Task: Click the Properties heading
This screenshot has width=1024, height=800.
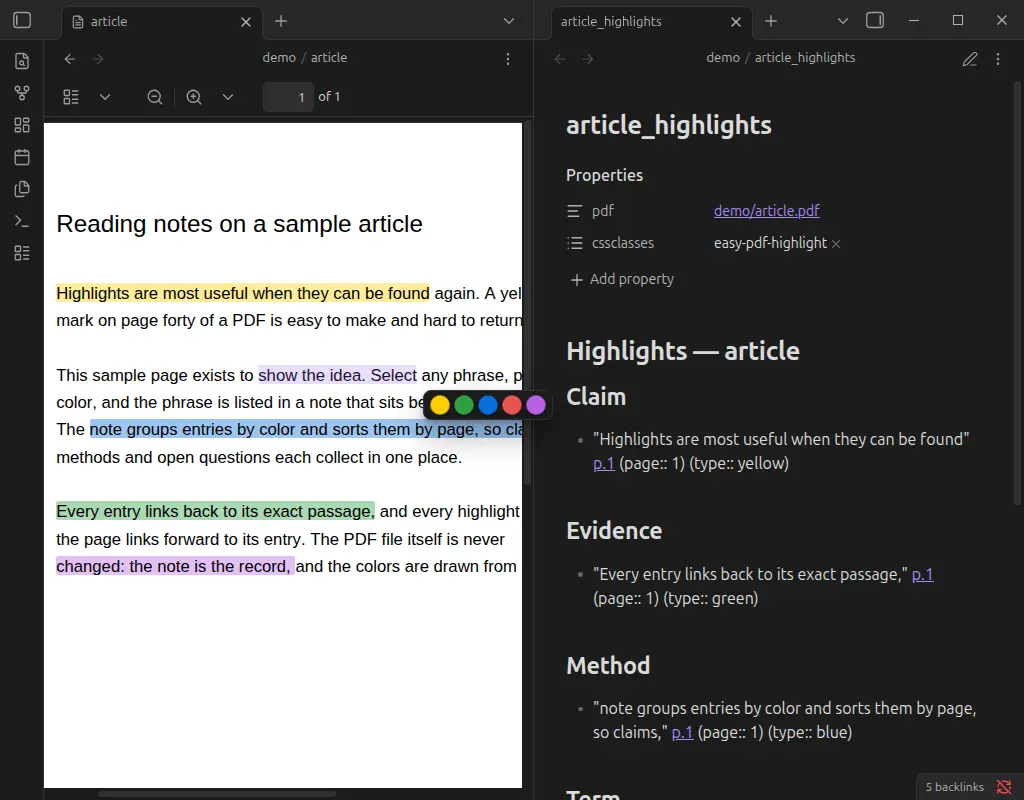Action: tap(604, 175)
